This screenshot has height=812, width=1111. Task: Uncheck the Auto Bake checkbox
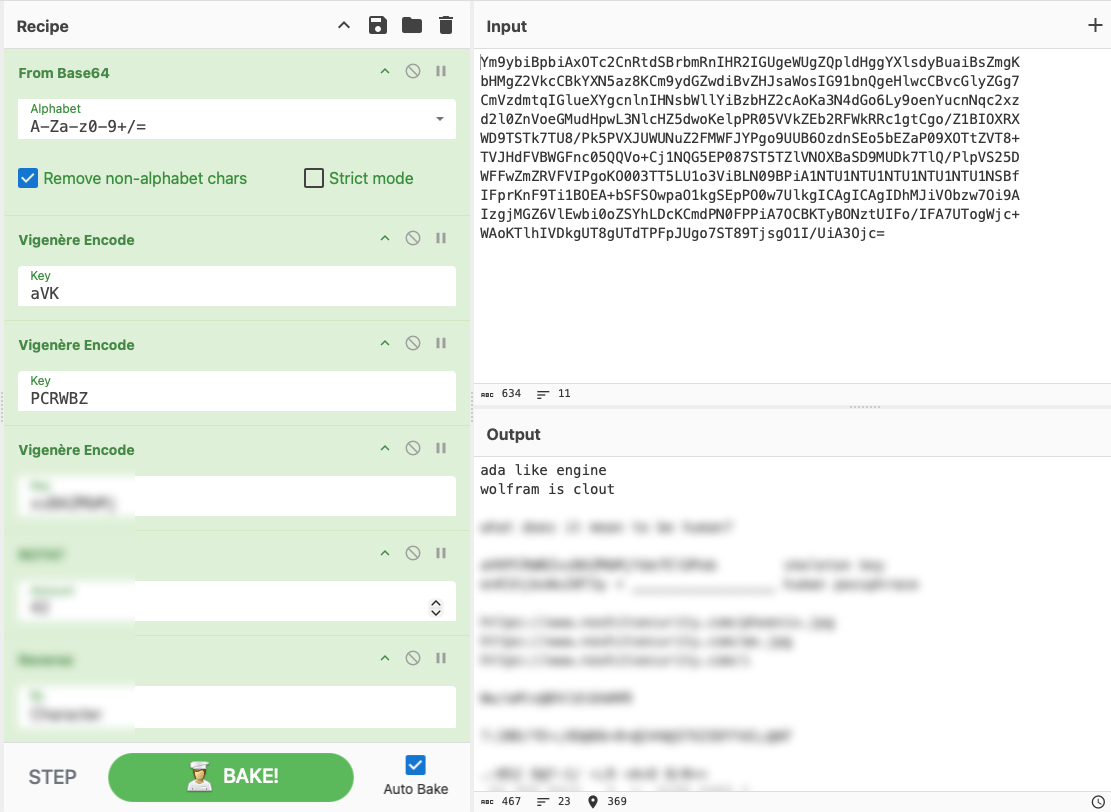415,765
